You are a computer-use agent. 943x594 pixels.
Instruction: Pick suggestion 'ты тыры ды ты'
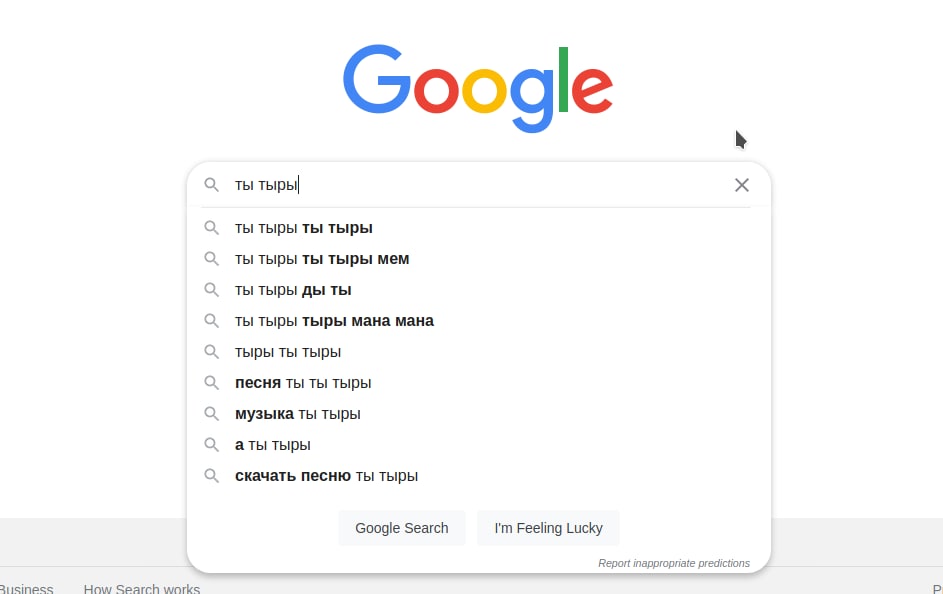coord(479,290)
